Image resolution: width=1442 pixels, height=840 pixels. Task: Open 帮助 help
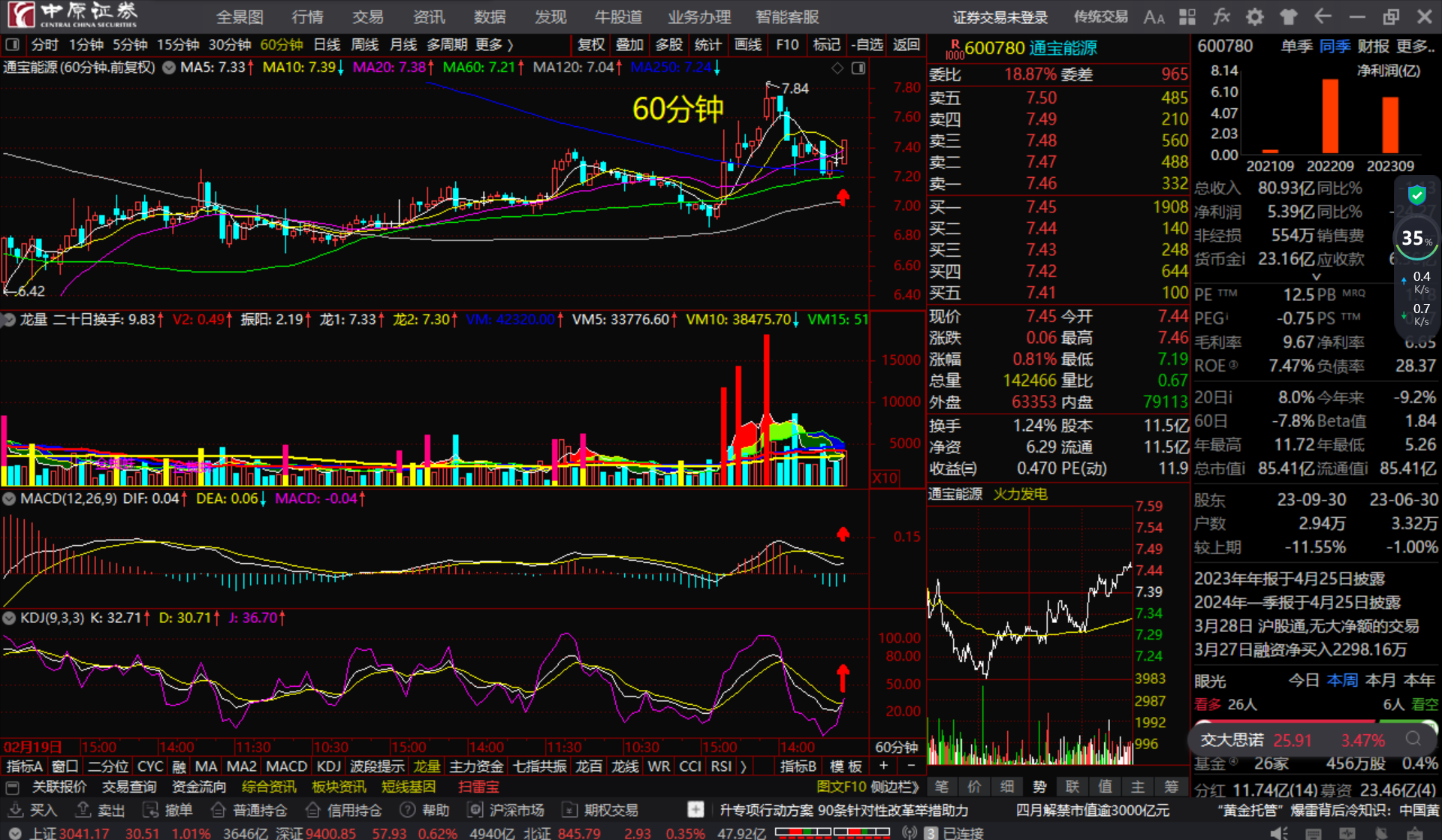pyautogui.click(x=425, y=811)
